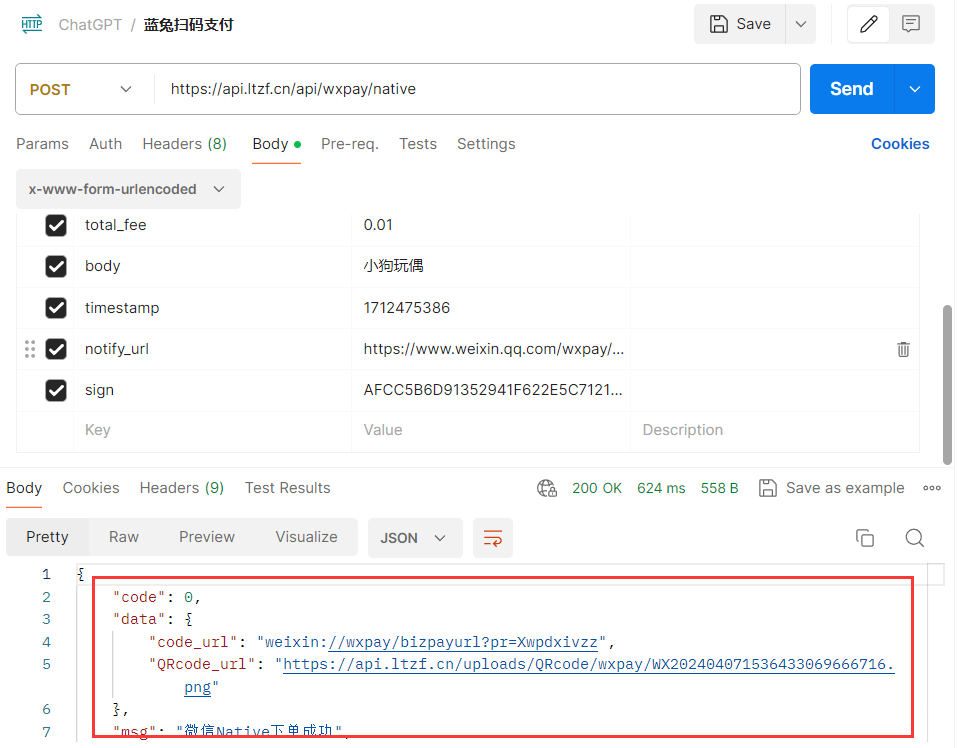
Task: Click the pencil edit icon
Action: click(x=868, y=24)
